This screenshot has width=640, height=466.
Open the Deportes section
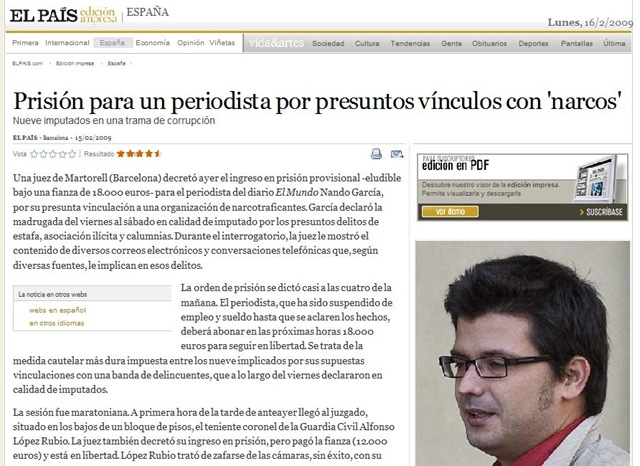pyautogui.click(x=533, y=43)
